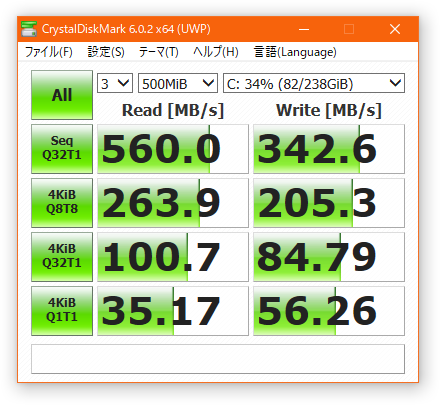Screen dimensions: 440x405
Task: Open the 設定(S) menu
Action: pyautogui.click(x=106, y=52)
